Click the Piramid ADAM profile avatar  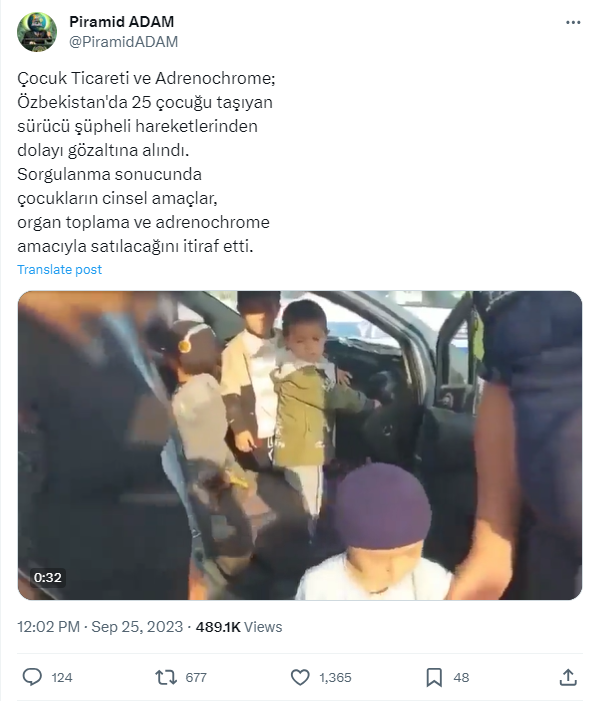click(37, 32)
